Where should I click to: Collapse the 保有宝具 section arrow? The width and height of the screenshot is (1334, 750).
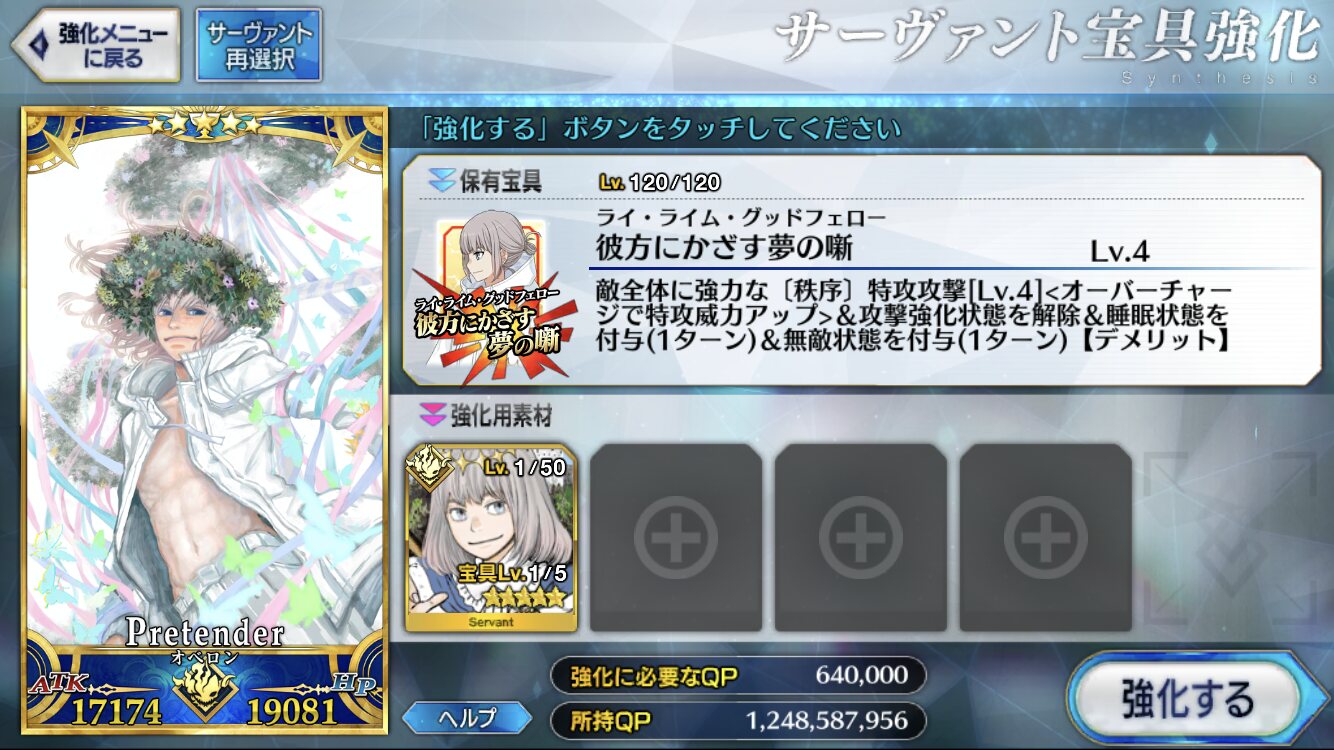[441, 181]
